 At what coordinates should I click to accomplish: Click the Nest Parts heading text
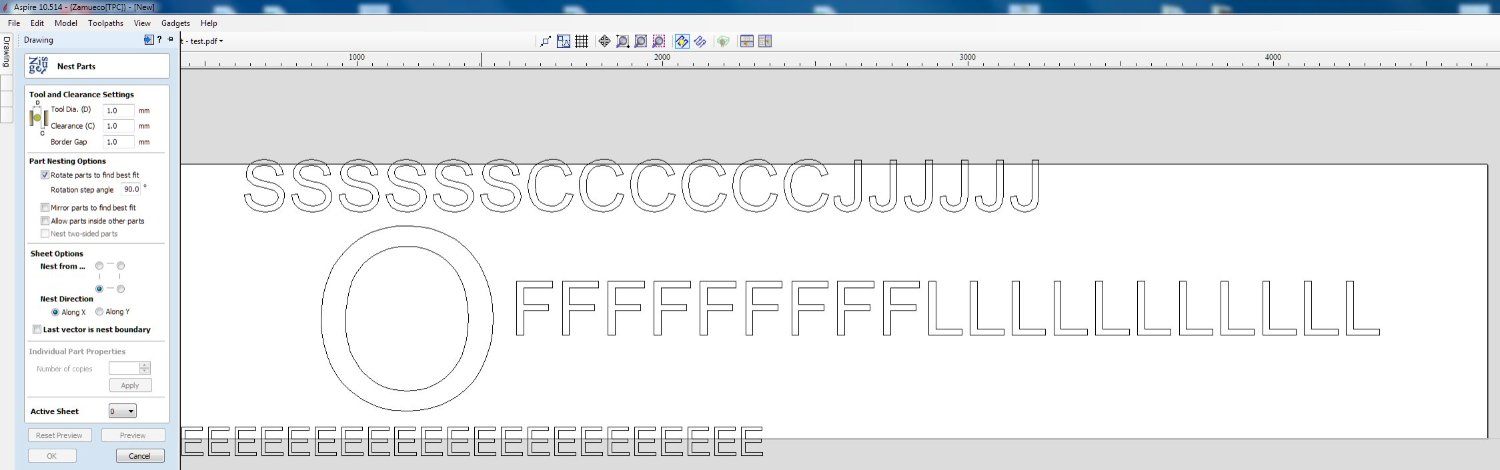click(76, 66)
